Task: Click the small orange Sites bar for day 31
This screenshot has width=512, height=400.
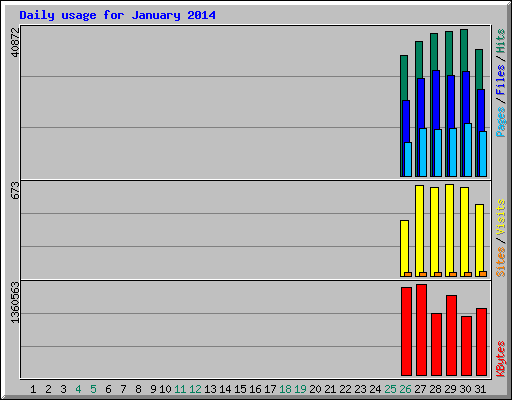Action: [x=483, y=274]
